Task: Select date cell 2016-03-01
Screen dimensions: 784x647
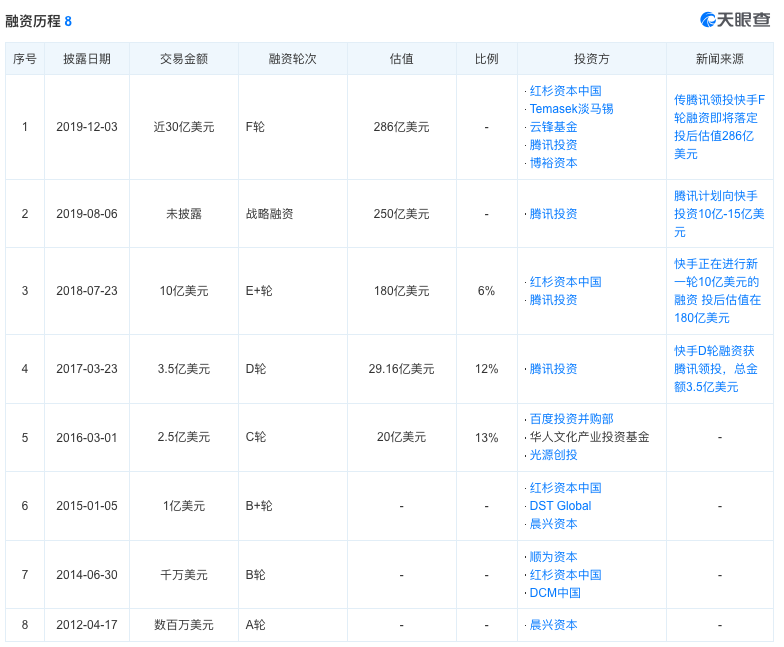Action: pos(87,438)
